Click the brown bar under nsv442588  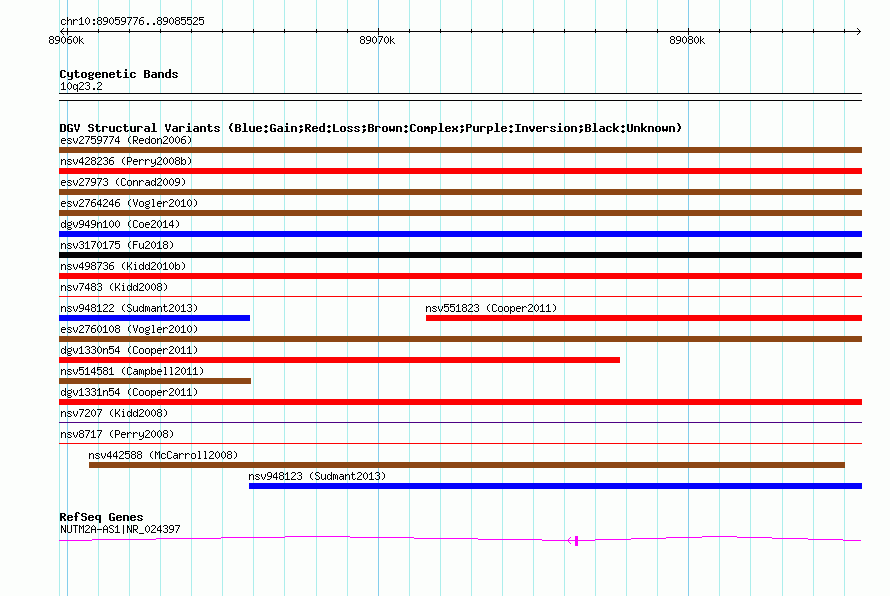[467, 465]
